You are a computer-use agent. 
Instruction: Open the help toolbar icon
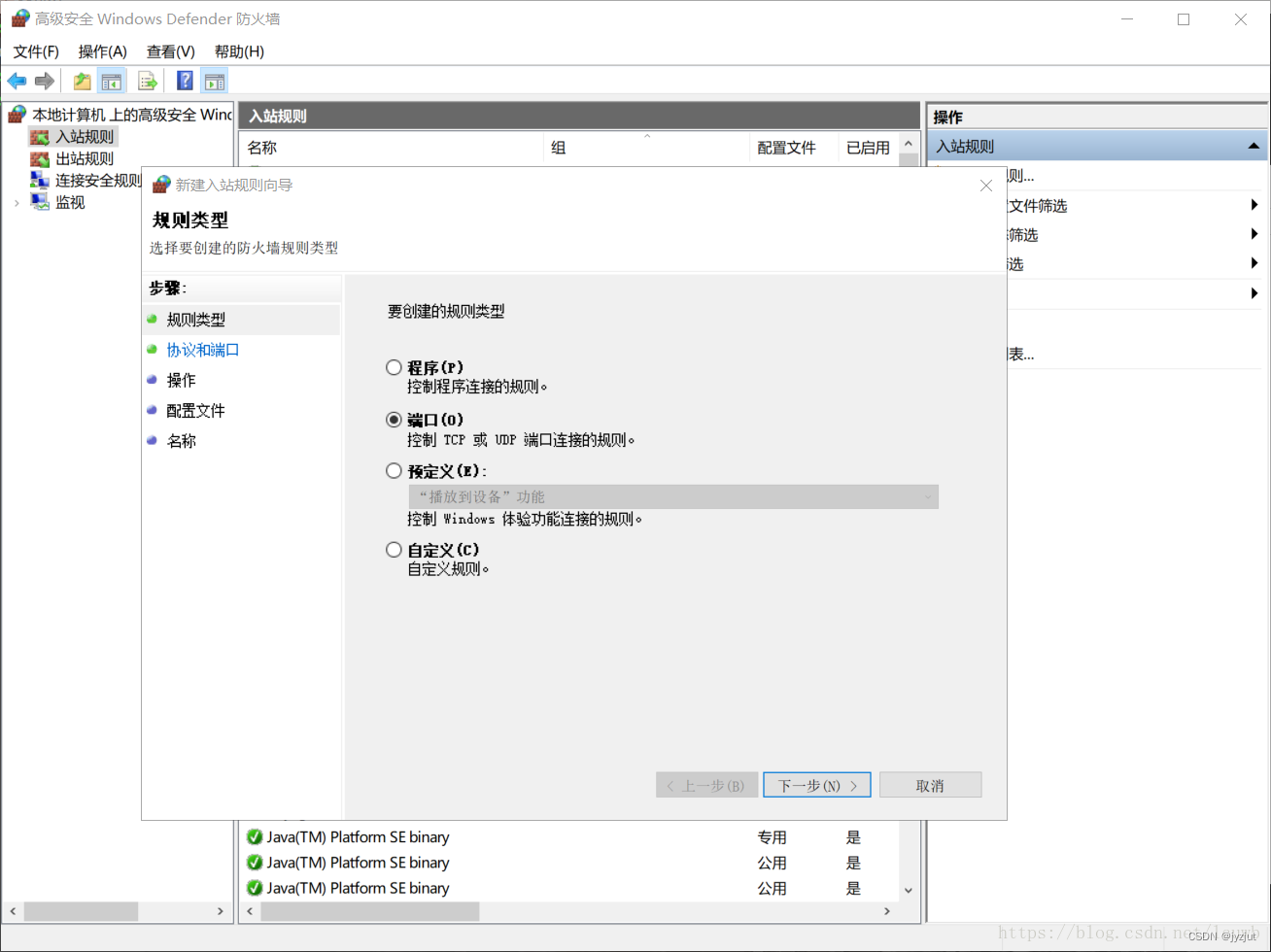pyautogui.click(x=185, y=81)
